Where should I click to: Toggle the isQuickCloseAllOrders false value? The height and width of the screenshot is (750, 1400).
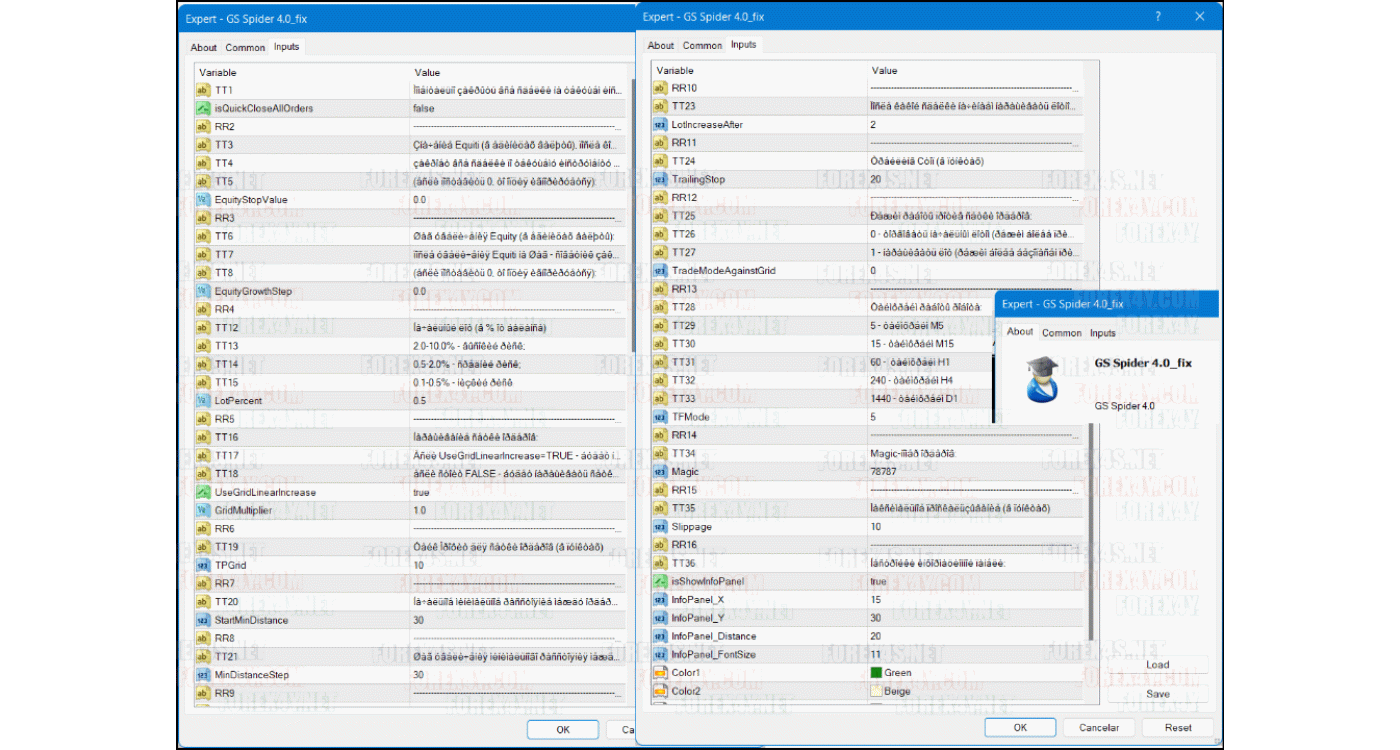tap(520, 108)
